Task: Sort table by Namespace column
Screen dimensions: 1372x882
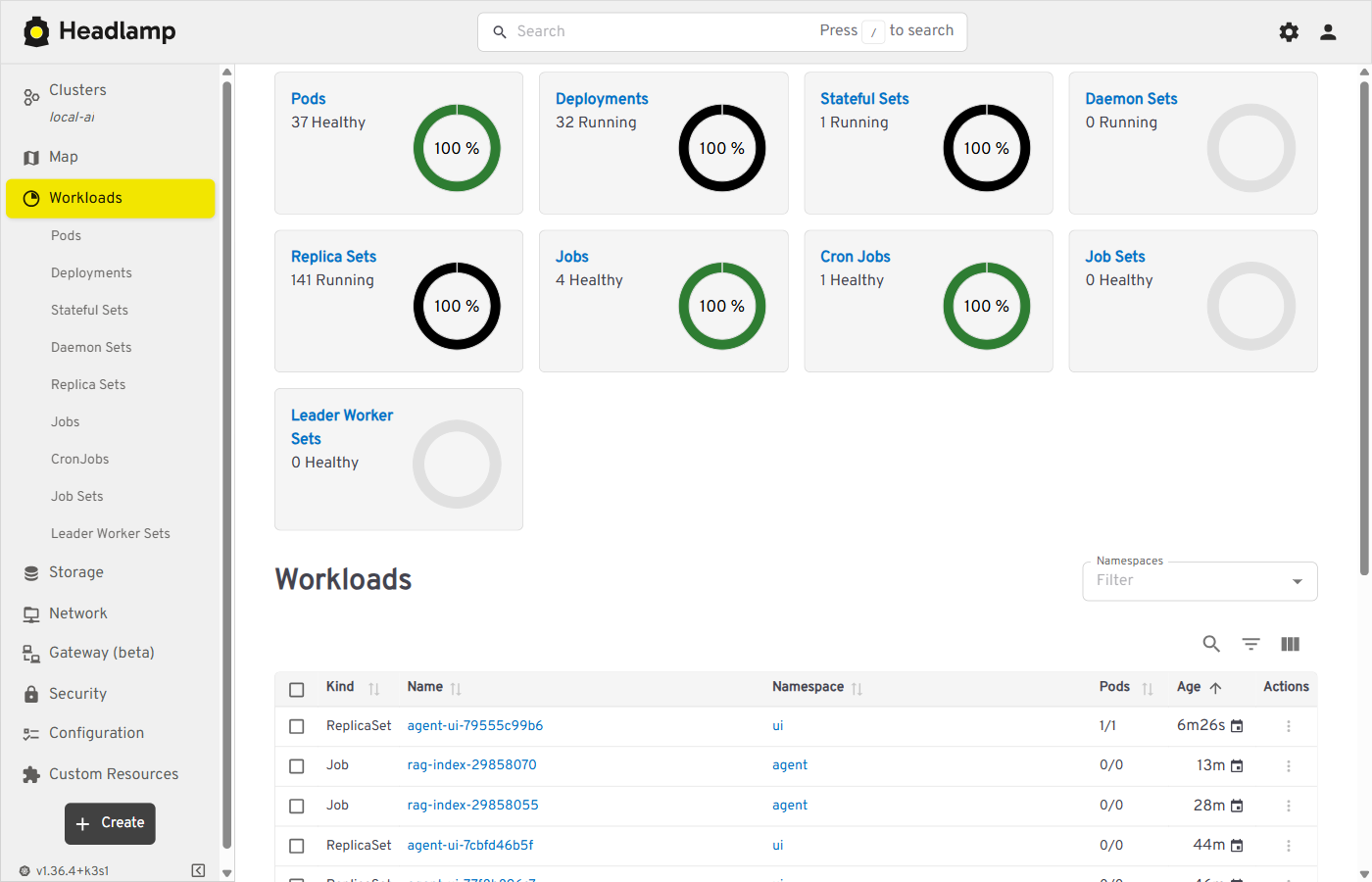Action: pos(857,689)
